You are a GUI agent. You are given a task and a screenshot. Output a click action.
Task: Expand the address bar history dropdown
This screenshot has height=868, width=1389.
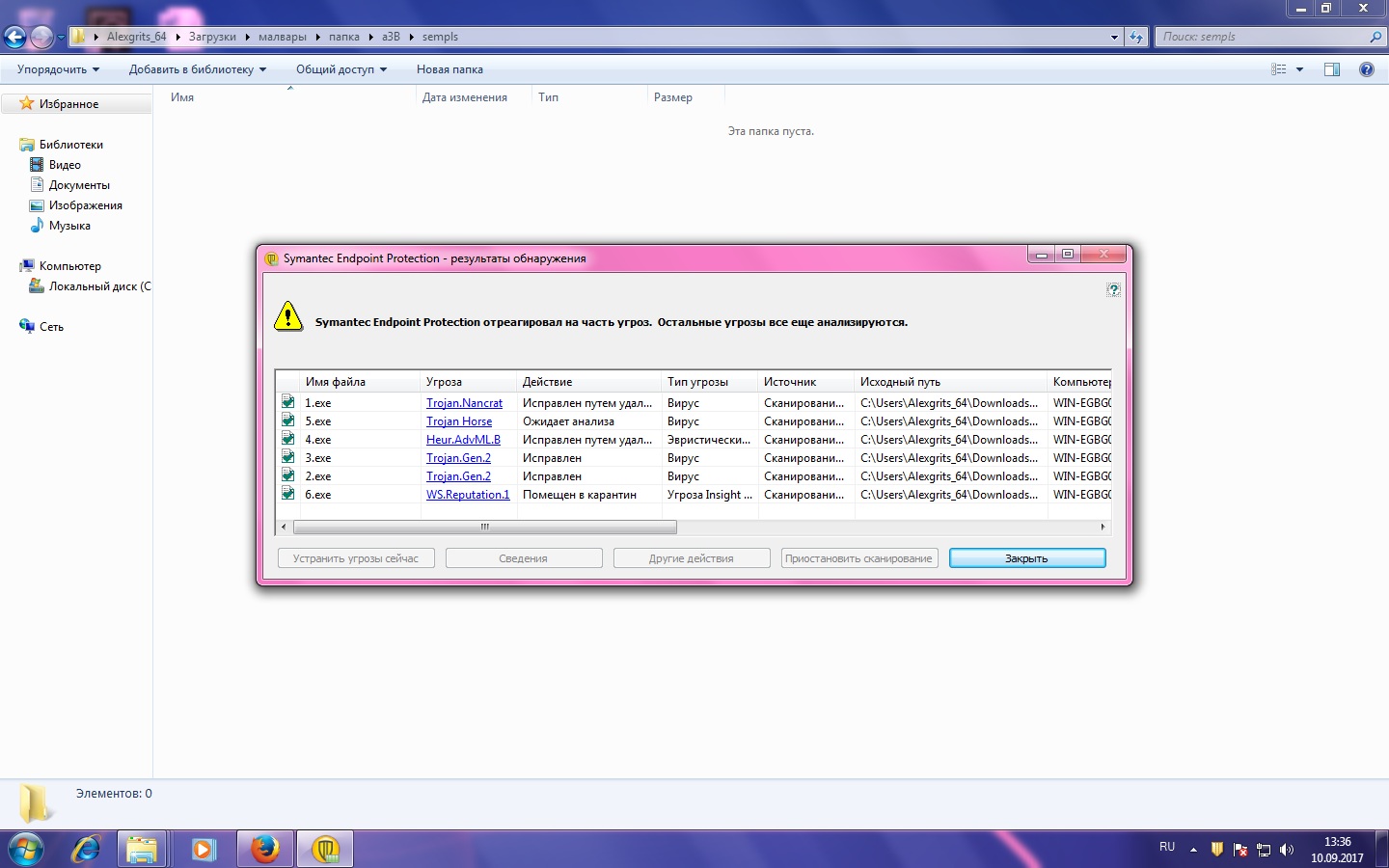1114,38
